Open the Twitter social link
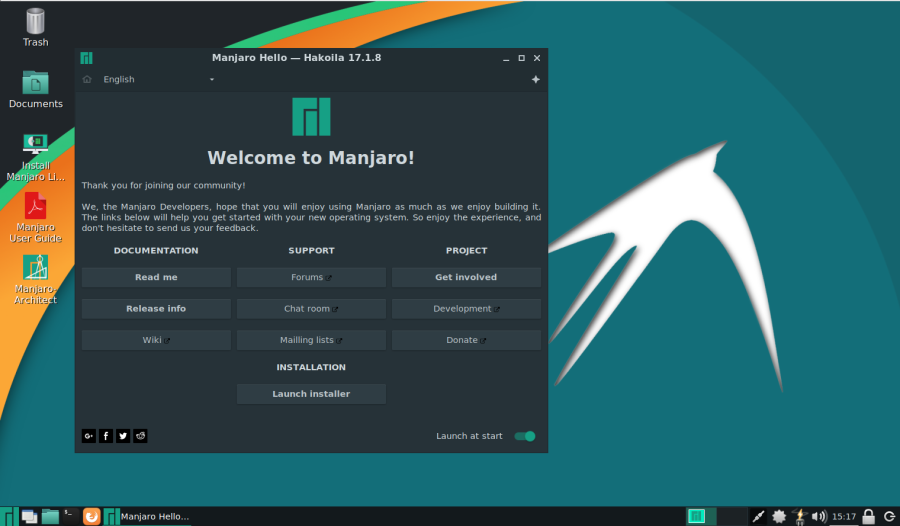 (123, 436)
